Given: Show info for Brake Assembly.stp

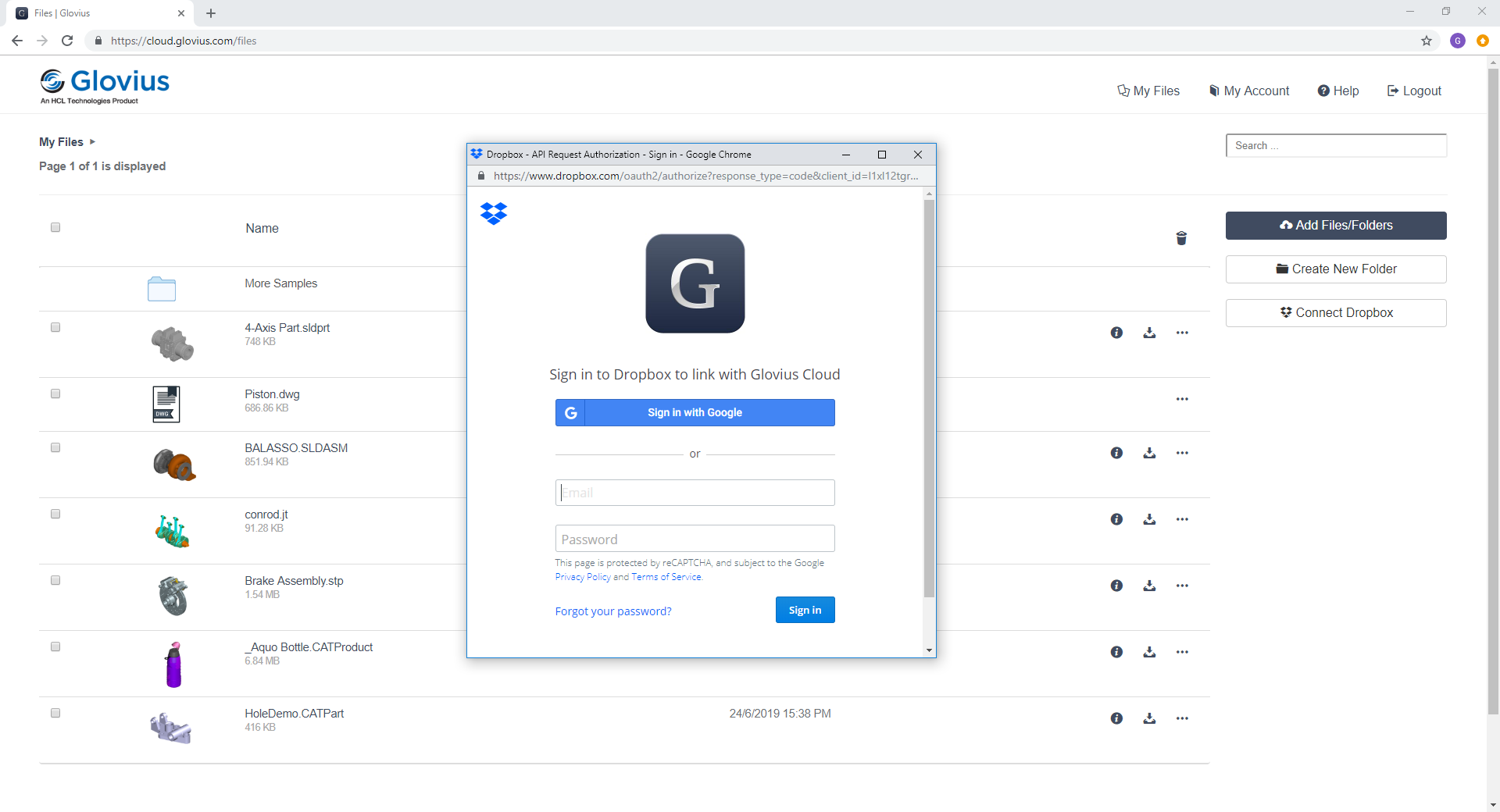Looking at the screenshot, I should 1116,586.
